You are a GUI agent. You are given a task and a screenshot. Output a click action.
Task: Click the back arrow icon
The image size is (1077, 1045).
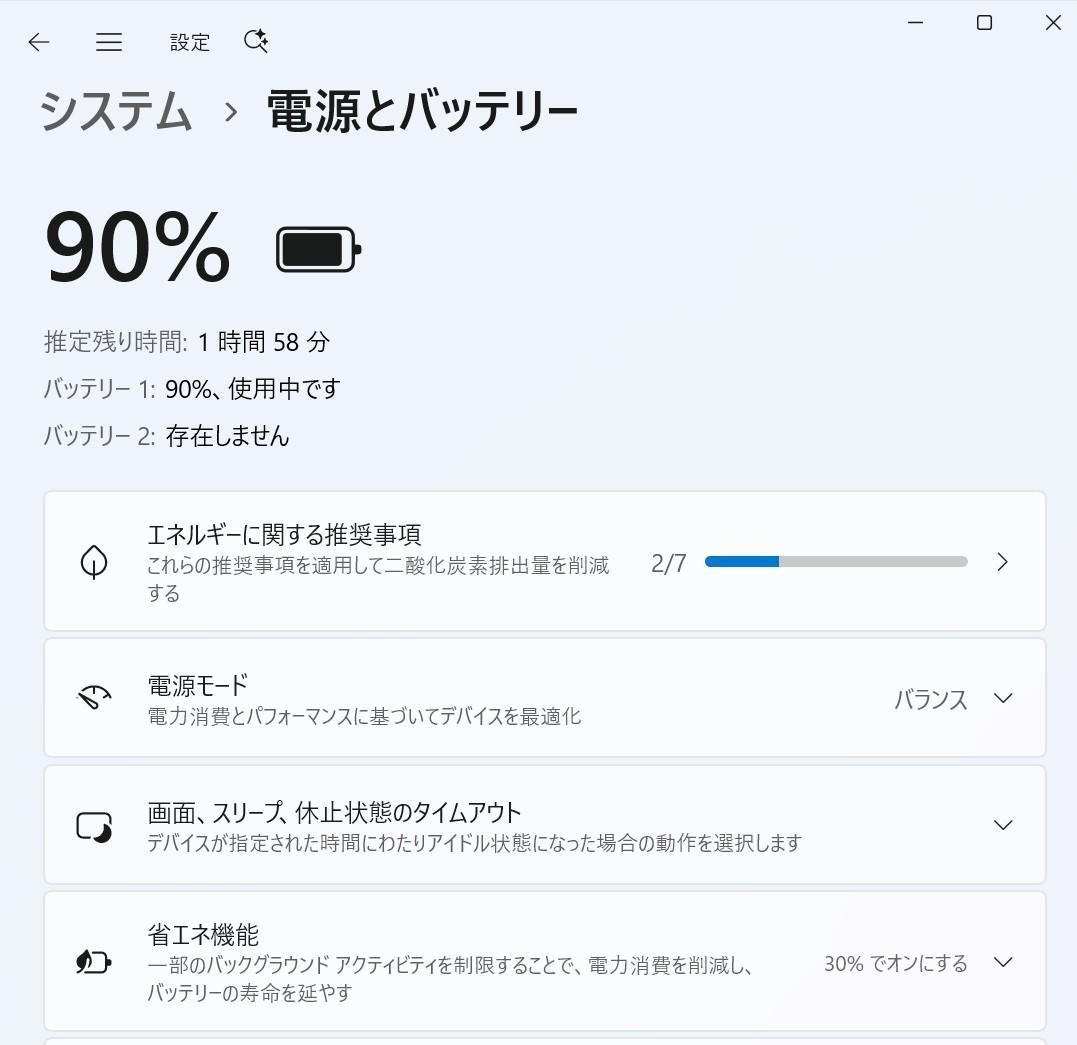(x=38, y=42)
